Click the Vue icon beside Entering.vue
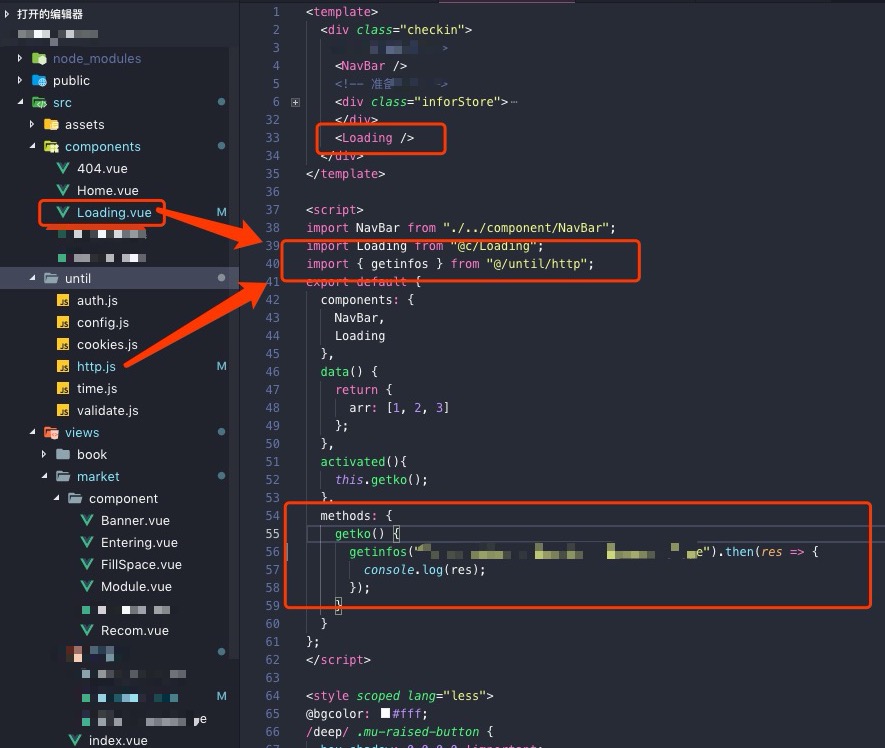The image size is (885, 748). tap(86, 542)
